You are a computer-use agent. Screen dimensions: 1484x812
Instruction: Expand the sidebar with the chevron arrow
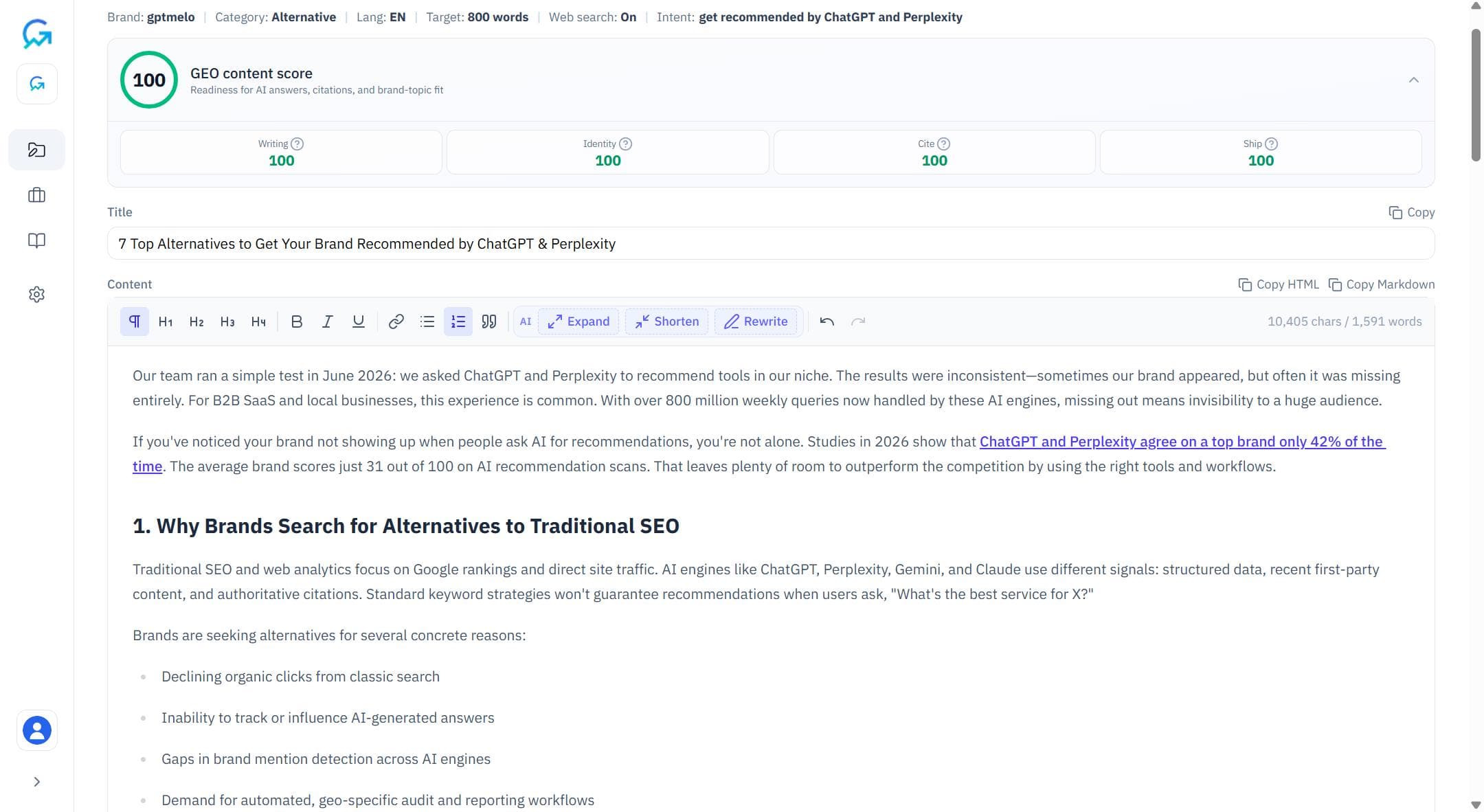(x=37, y=782)
